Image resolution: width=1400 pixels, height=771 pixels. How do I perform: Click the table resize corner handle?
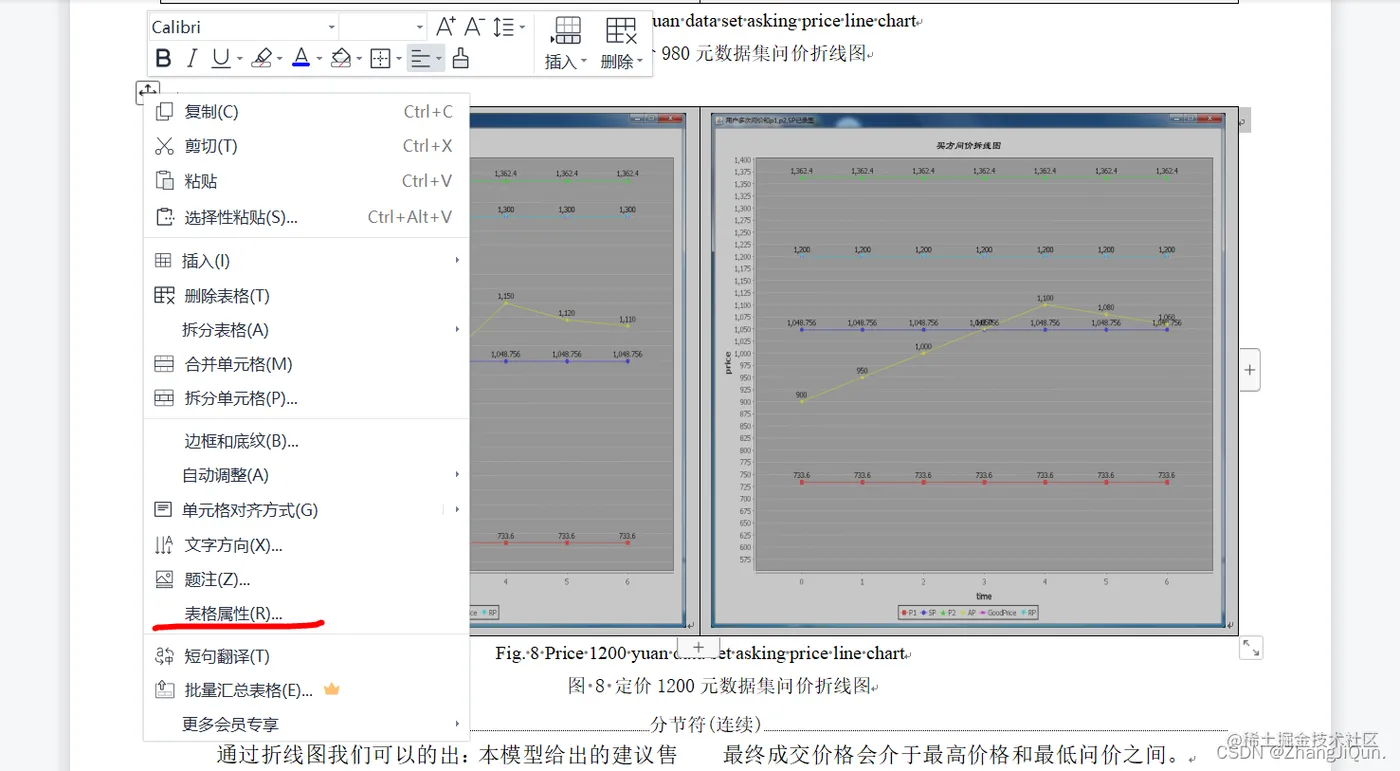click(x=1251, y=648)
